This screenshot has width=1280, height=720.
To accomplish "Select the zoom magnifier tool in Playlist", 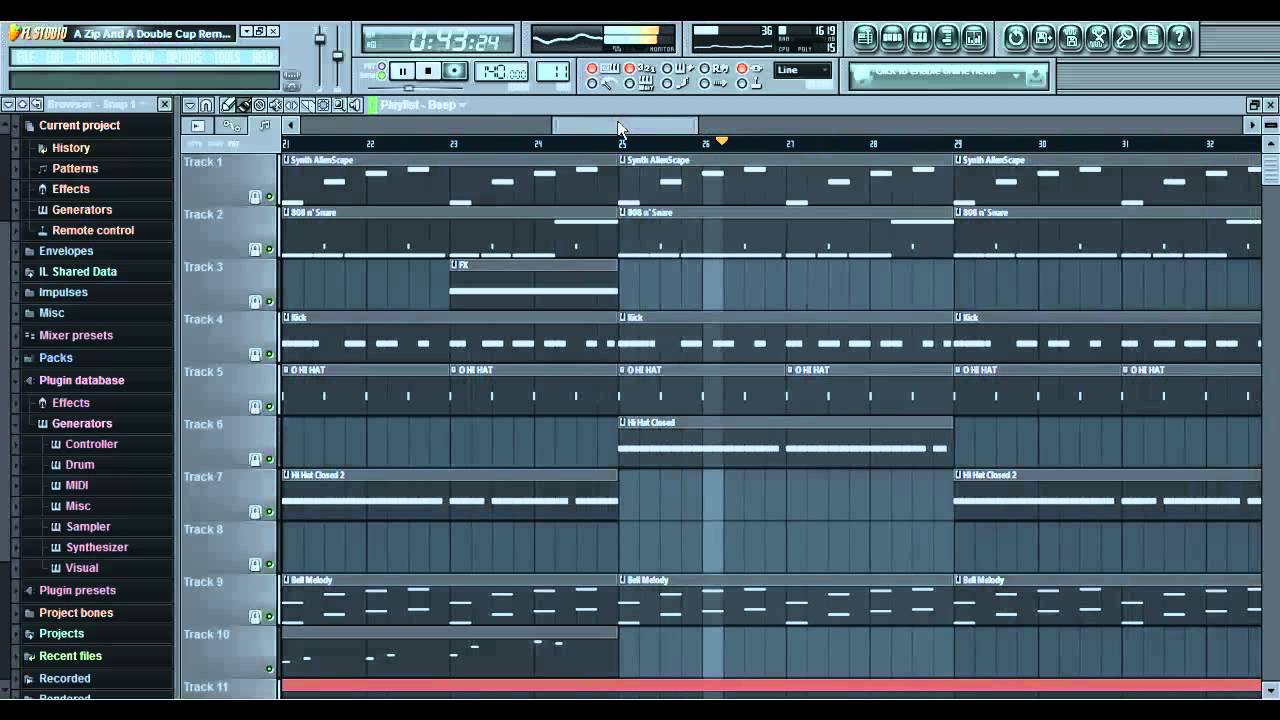I will (339, 105).
